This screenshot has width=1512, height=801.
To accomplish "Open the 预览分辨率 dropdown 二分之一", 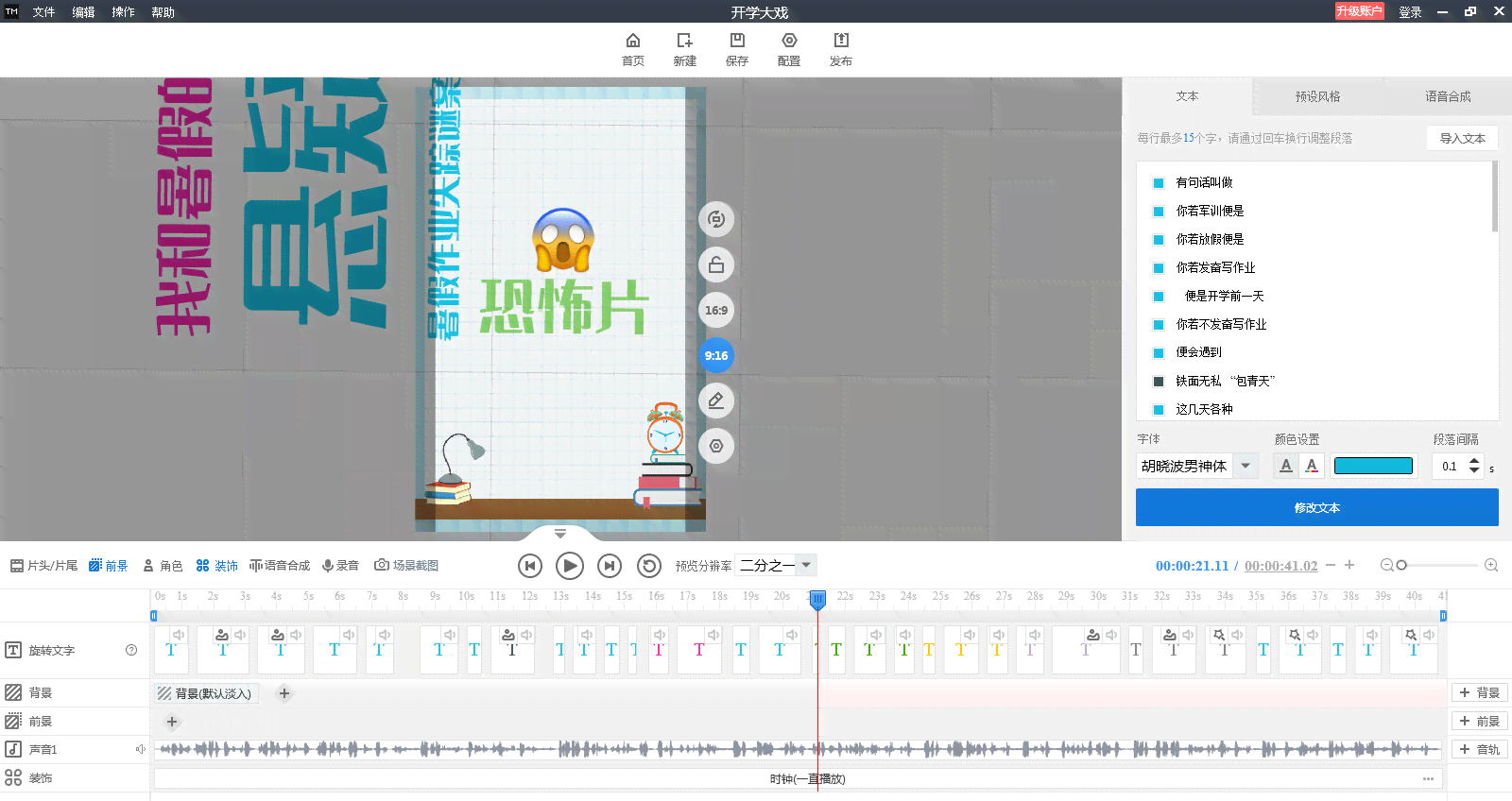I will pyautogui.click(x=776, y=566).
